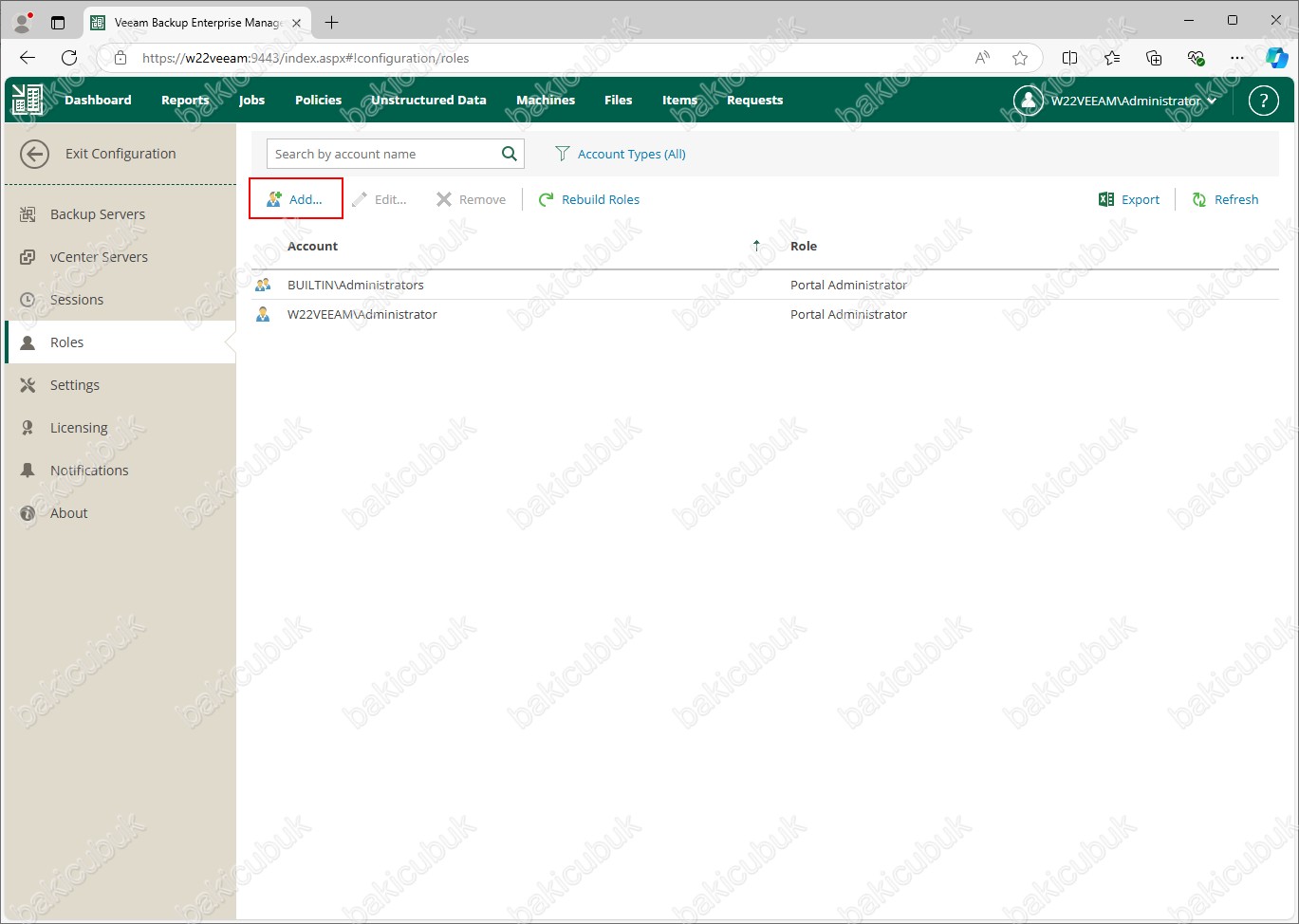Open browser Settings and more menu

[x=1236, y=58]
